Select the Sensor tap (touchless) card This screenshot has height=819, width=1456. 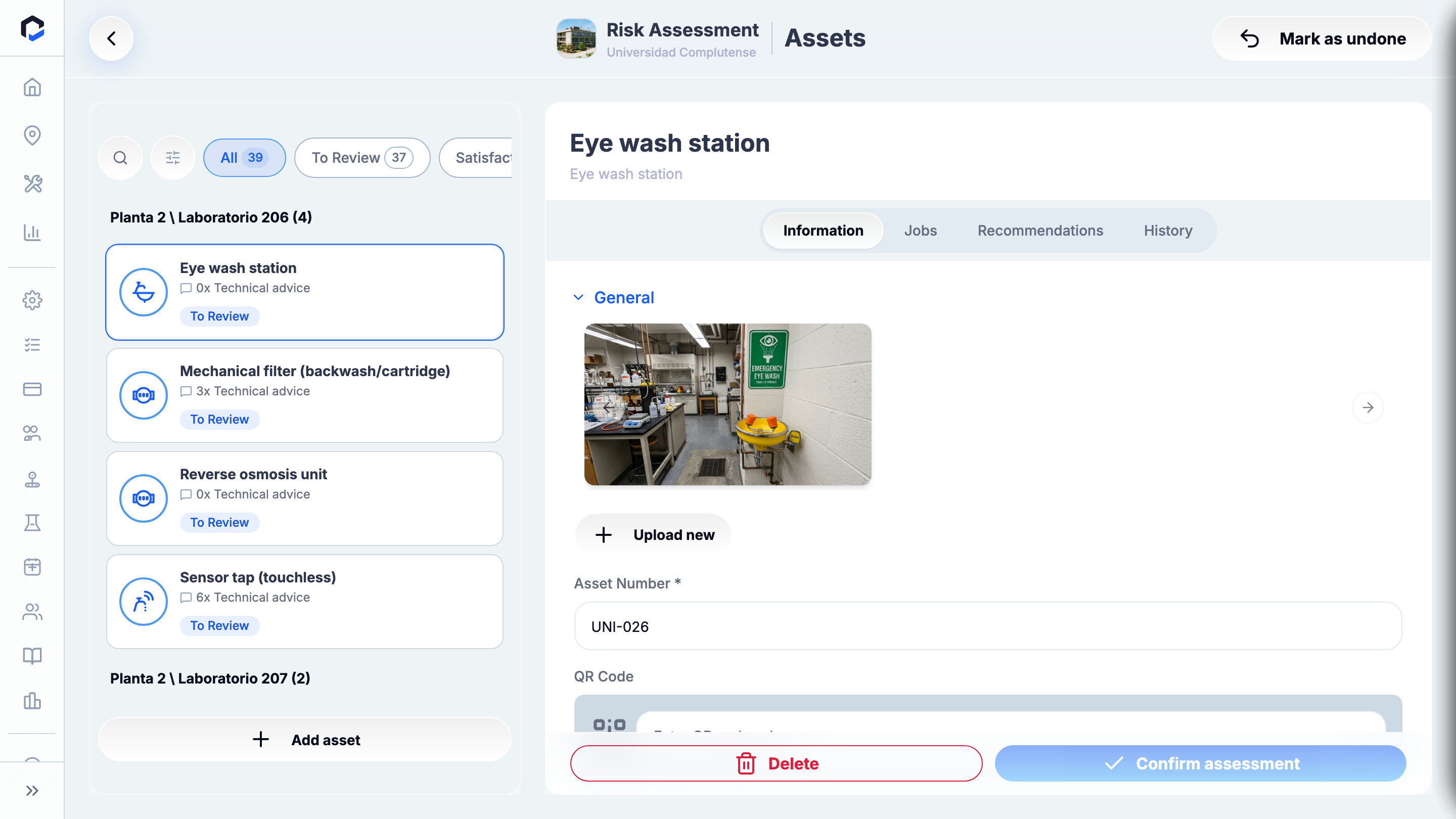(305, 602)
